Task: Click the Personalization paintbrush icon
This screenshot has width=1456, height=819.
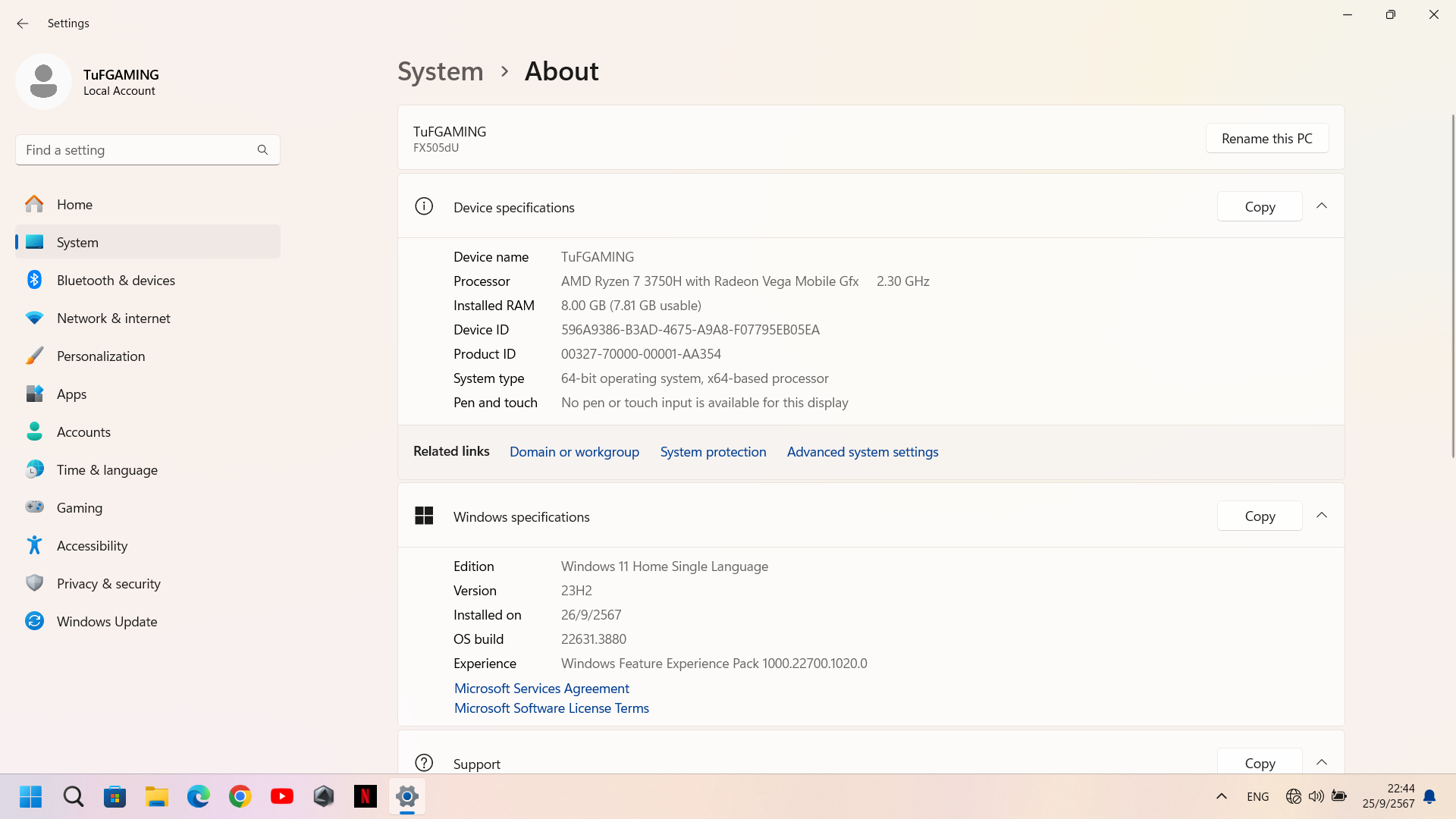Action: click(x=34, y=356)
